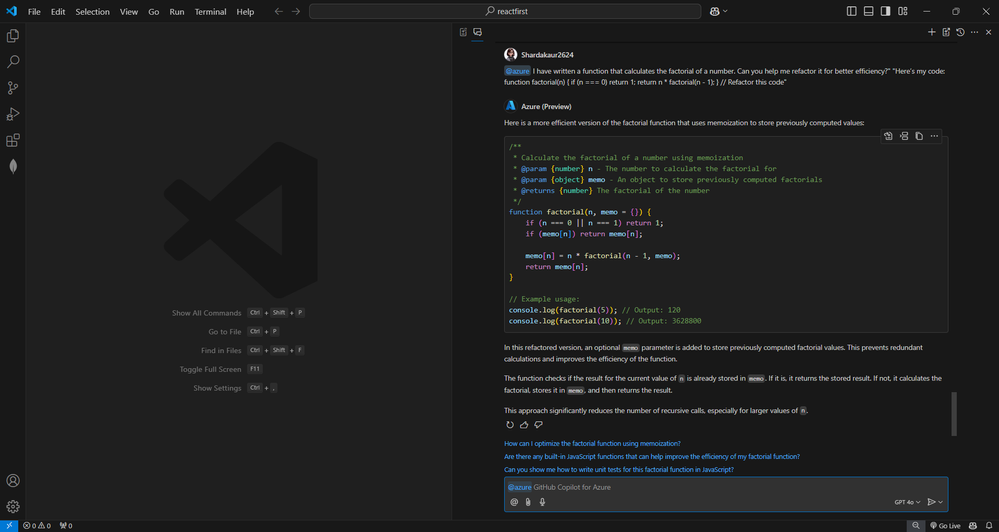Open the Source Control view

(x=13, y=88)
